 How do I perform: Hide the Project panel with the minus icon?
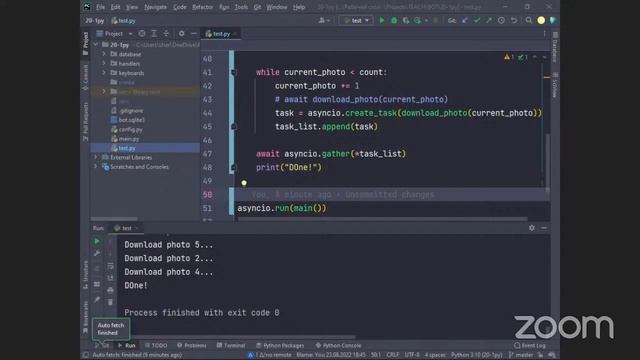coord(193,33)
